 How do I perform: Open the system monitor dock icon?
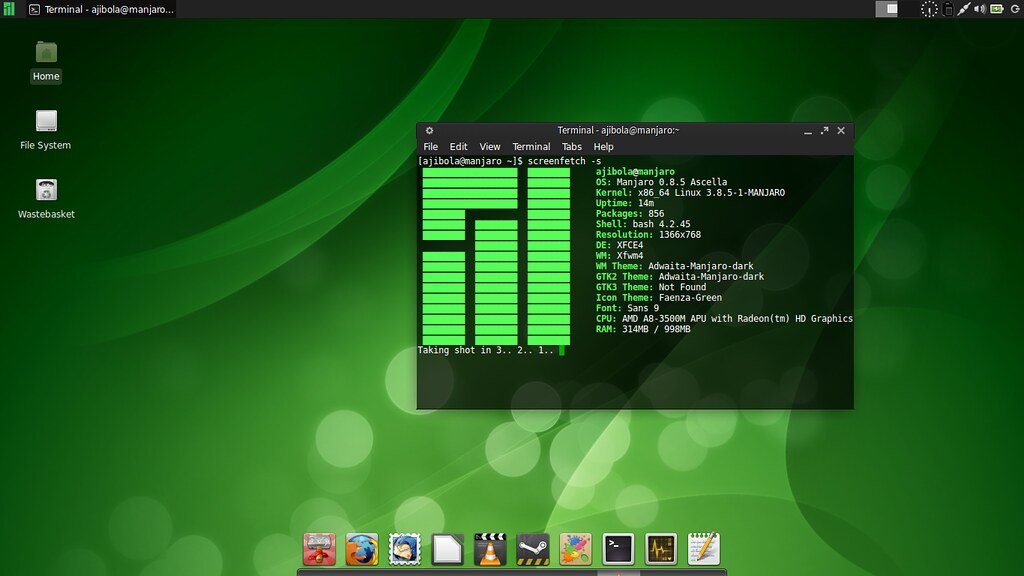(x=661, y=549)
